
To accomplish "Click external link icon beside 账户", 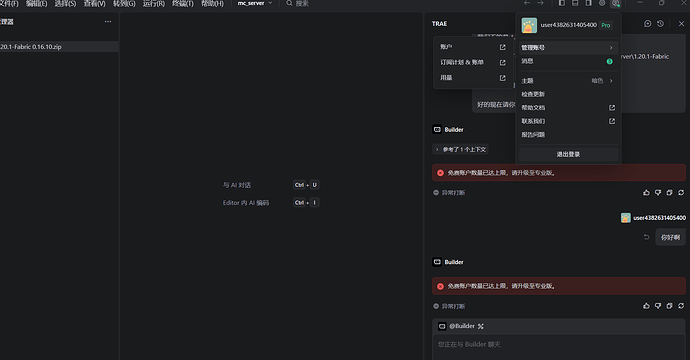I will (x=503, y=47).
